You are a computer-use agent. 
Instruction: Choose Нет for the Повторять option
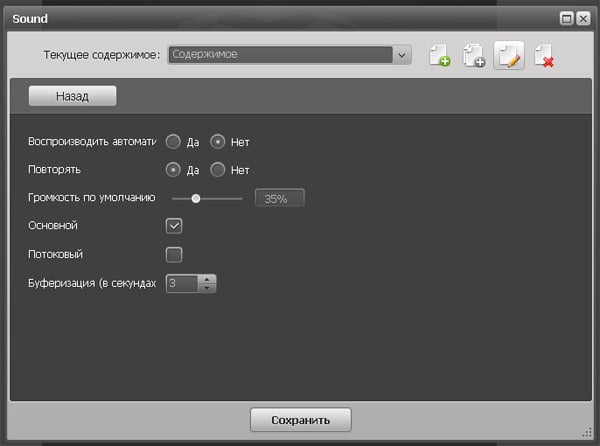(x=217, y=170)
